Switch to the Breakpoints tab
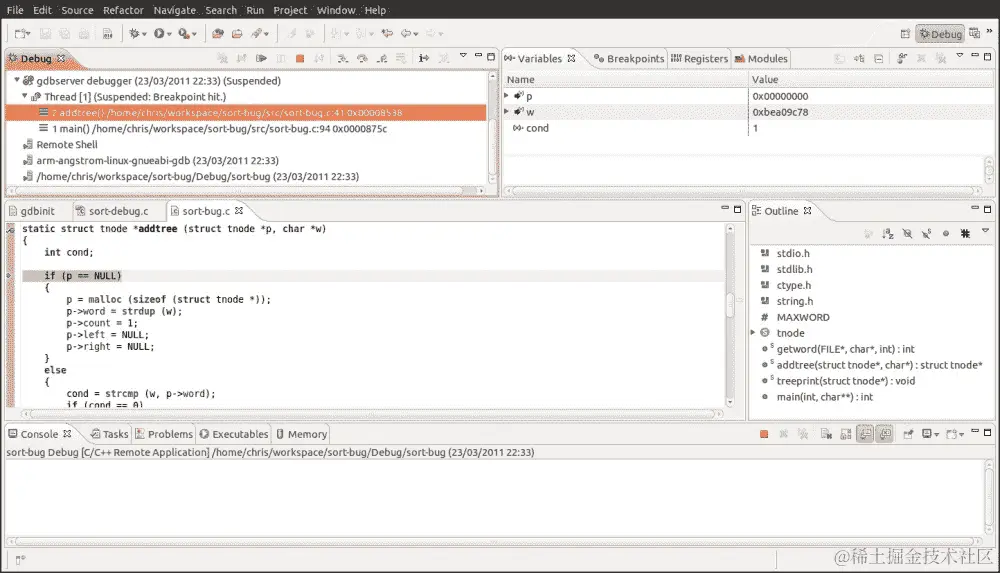1000x573 pixels. coord(629,58)
